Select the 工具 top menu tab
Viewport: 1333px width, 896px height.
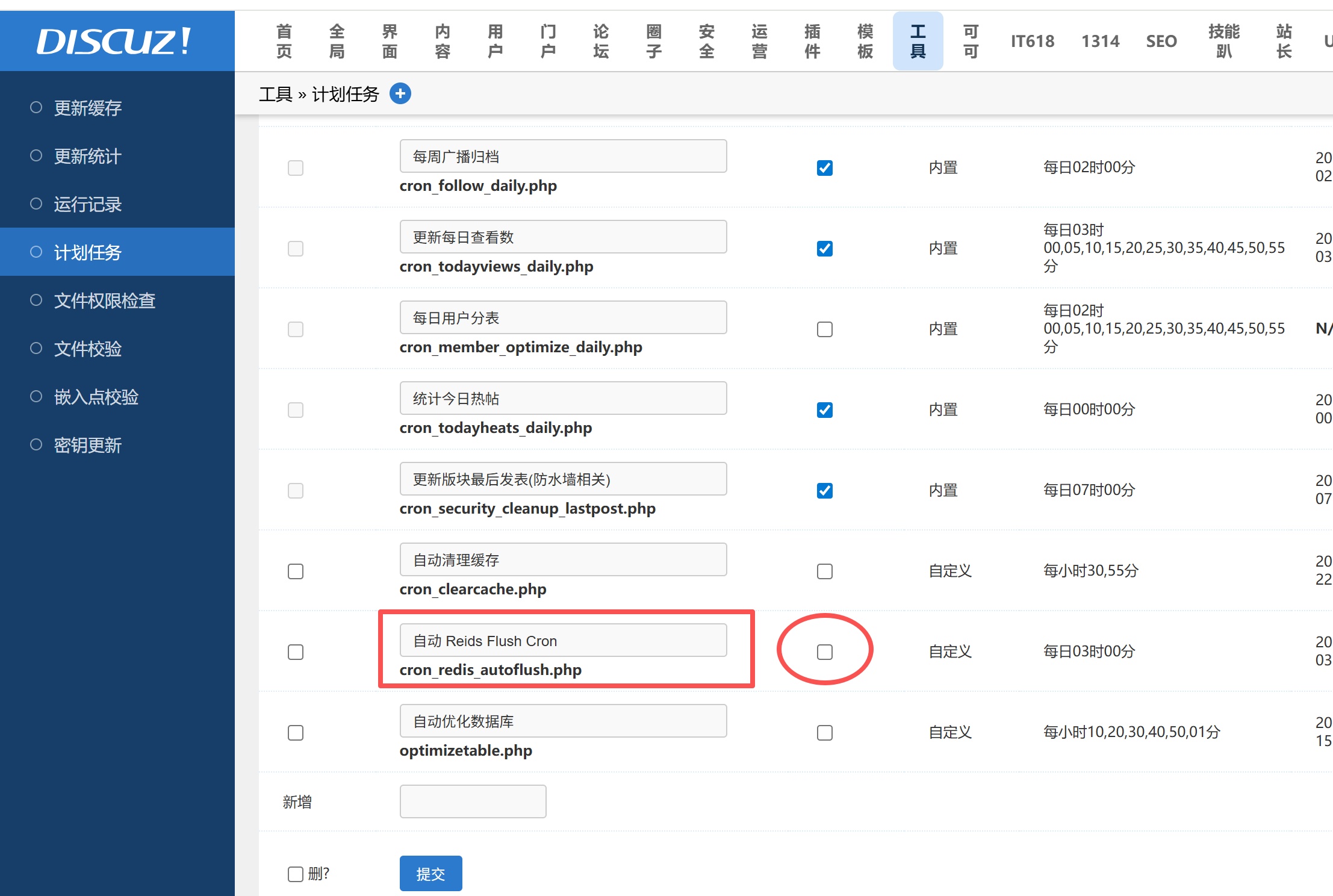coord(918,41)
